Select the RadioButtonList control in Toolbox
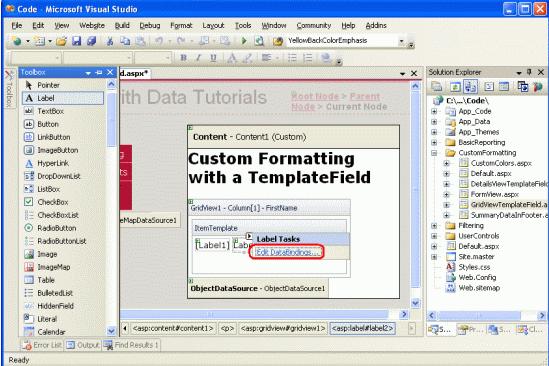 pyautogui.click(x=63, y=241)
